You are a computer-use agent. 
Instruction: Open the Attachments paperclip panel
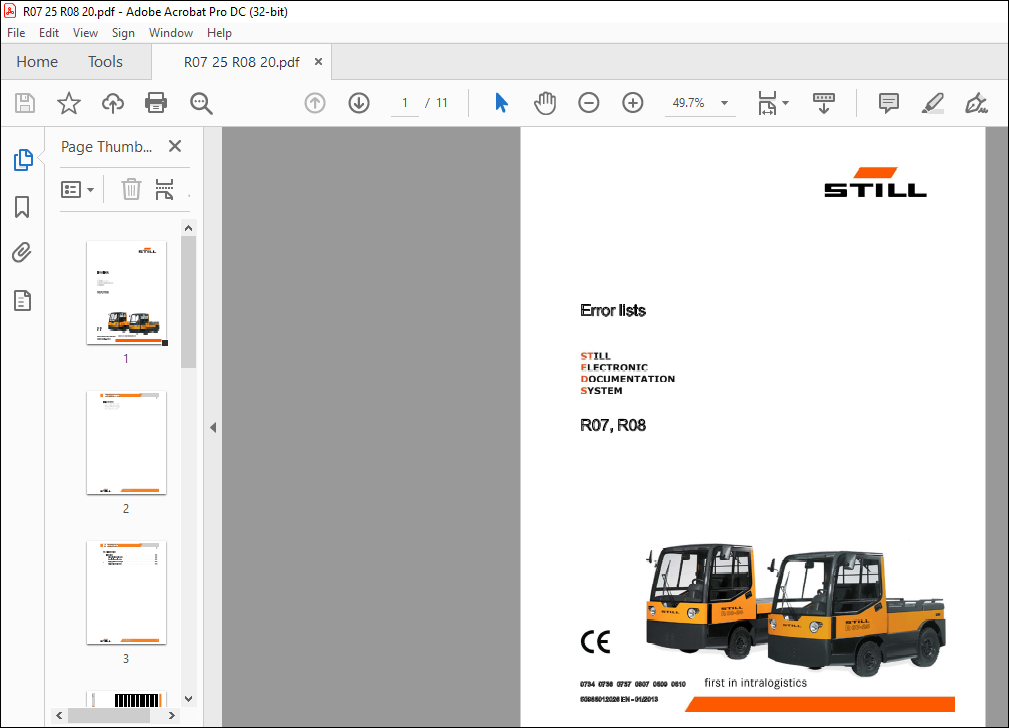pos(22,253)
